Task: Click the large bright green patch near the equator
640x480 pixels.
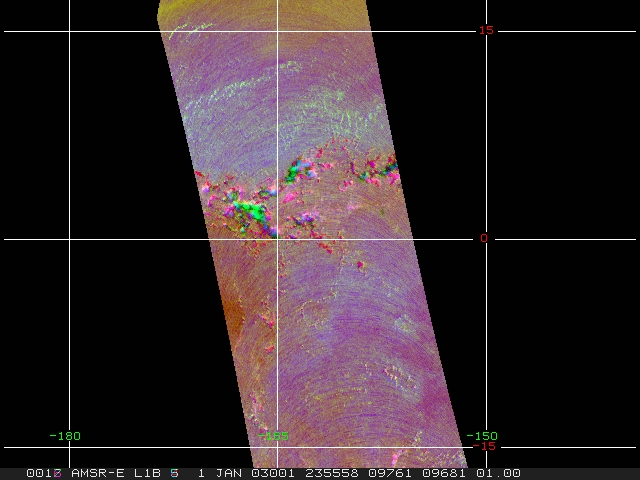Action: (x=250, y=211)
